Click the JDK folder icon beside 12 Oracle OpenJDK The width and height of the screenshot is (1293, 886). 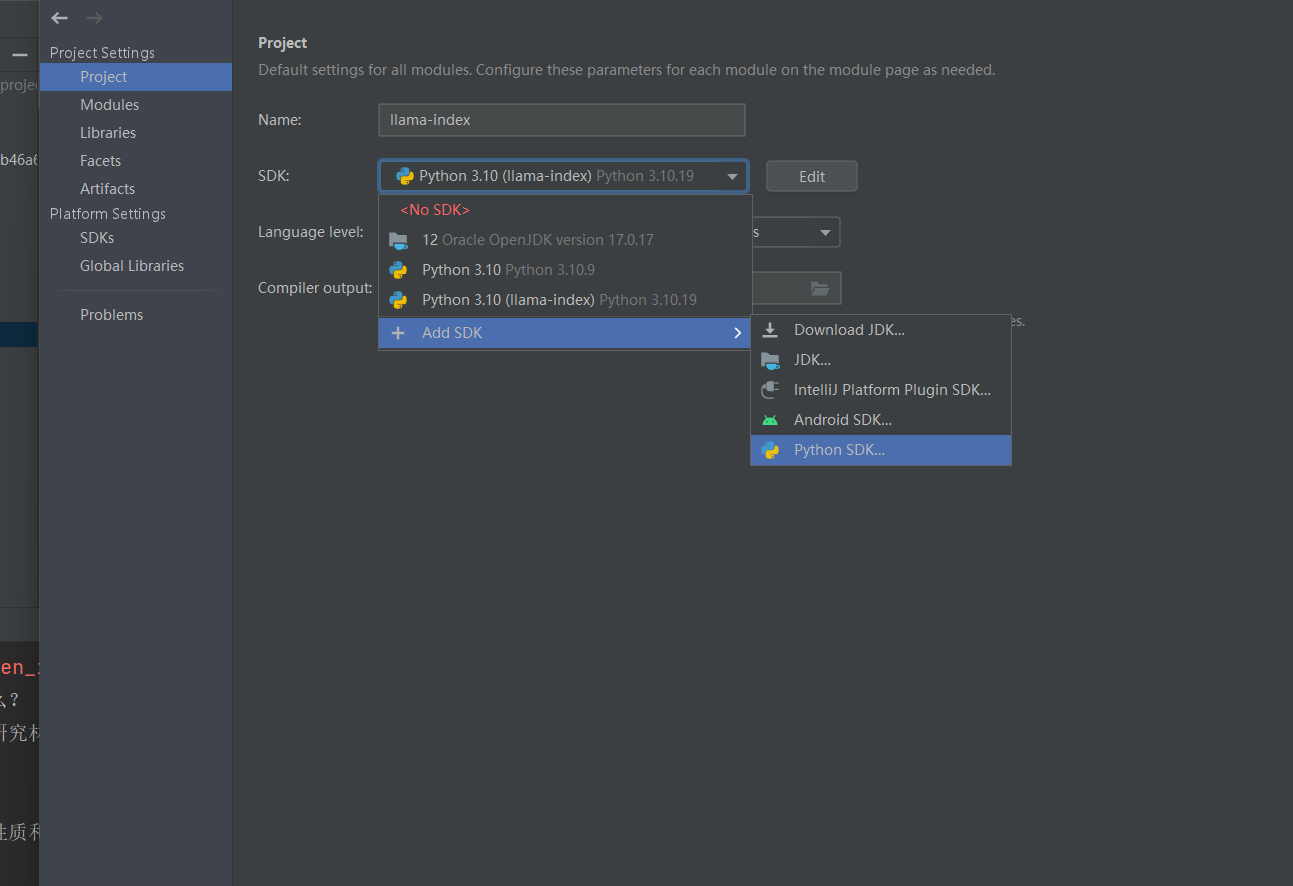[398, 240]
